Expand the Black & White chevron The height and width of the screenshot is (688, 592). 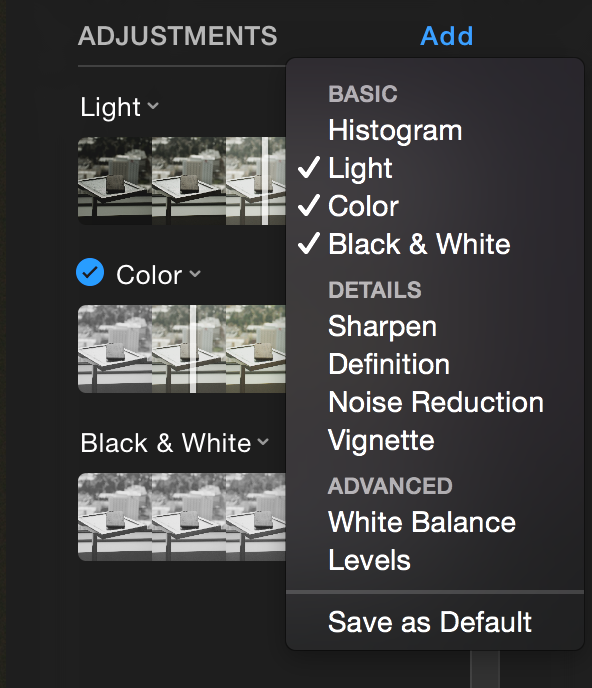point(263,441)
